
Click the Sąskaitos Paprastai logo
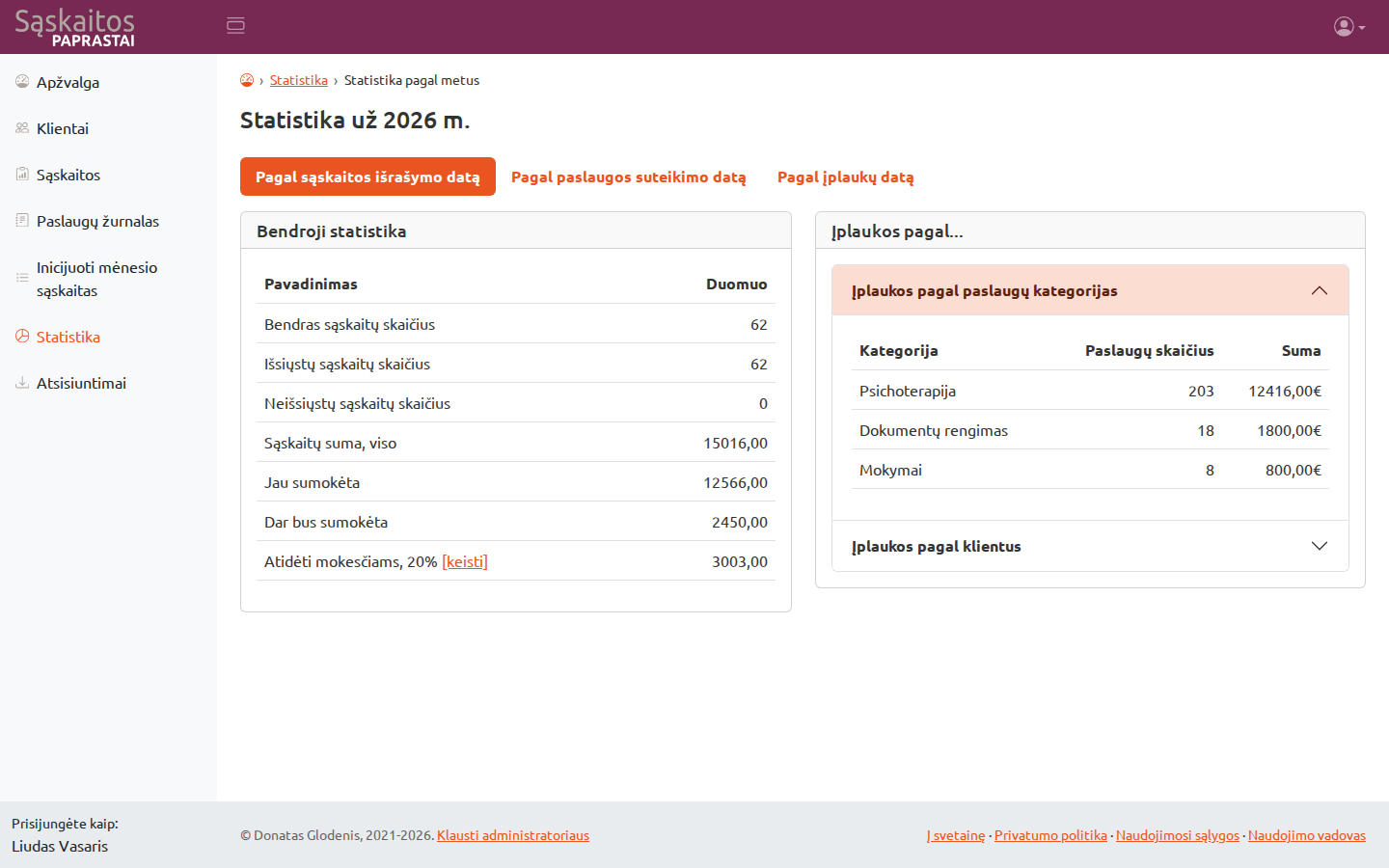pyautogui.click(x=74, y=27)
